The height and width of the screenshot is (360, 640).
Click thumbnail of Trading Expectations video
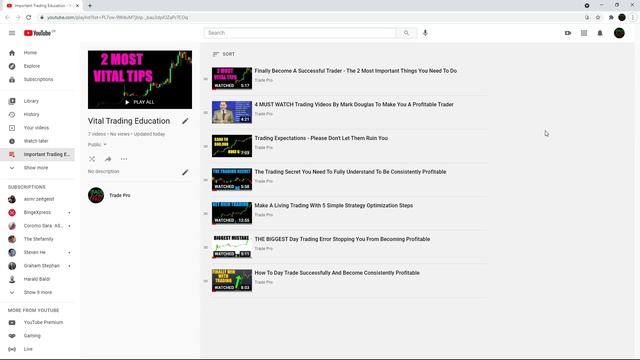232,146
